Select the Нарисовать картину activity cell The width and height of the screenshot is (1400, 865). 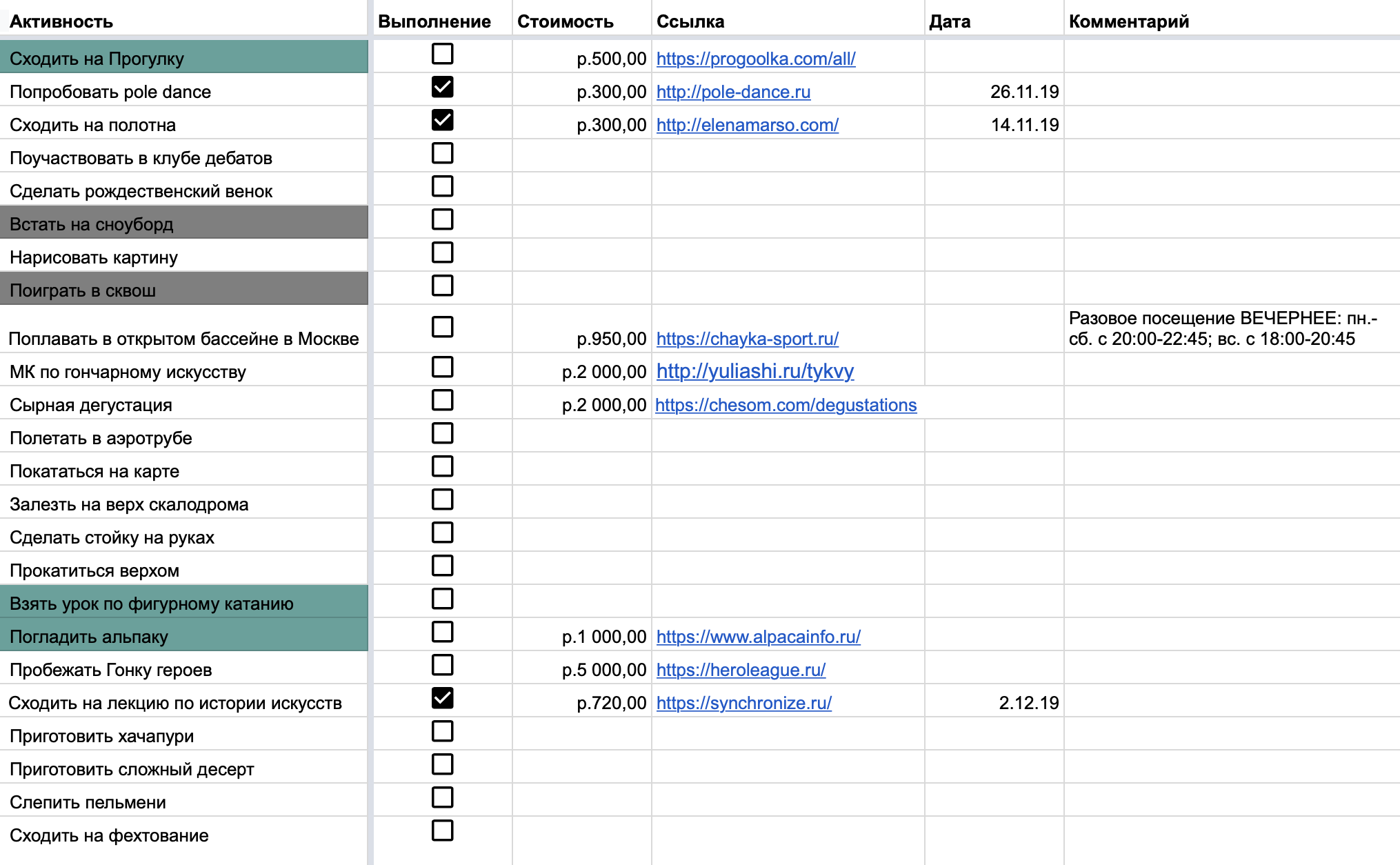click(x=183, y=255)
